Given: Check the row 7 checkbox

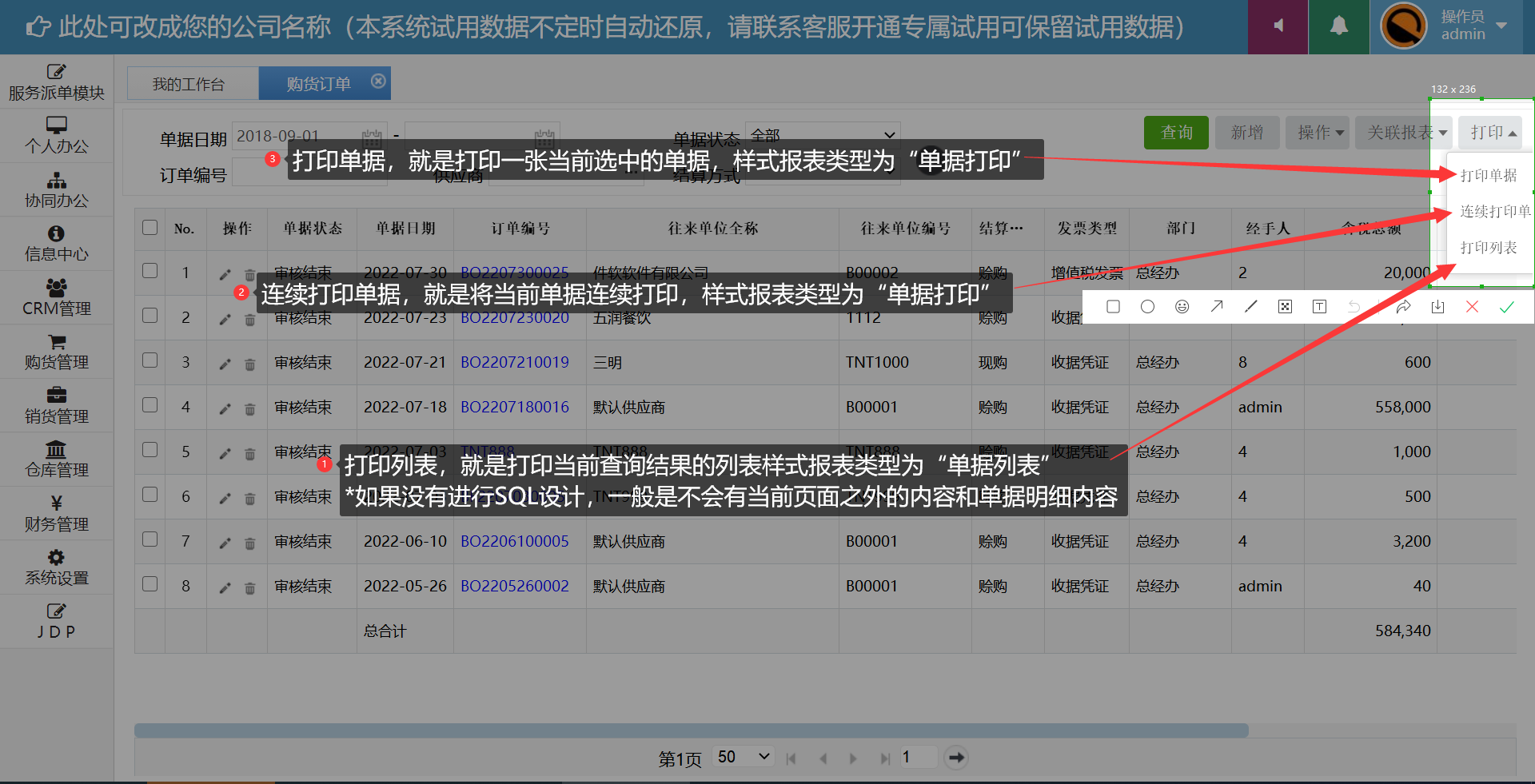Looking at the screenshot, I should pos(150,539).
